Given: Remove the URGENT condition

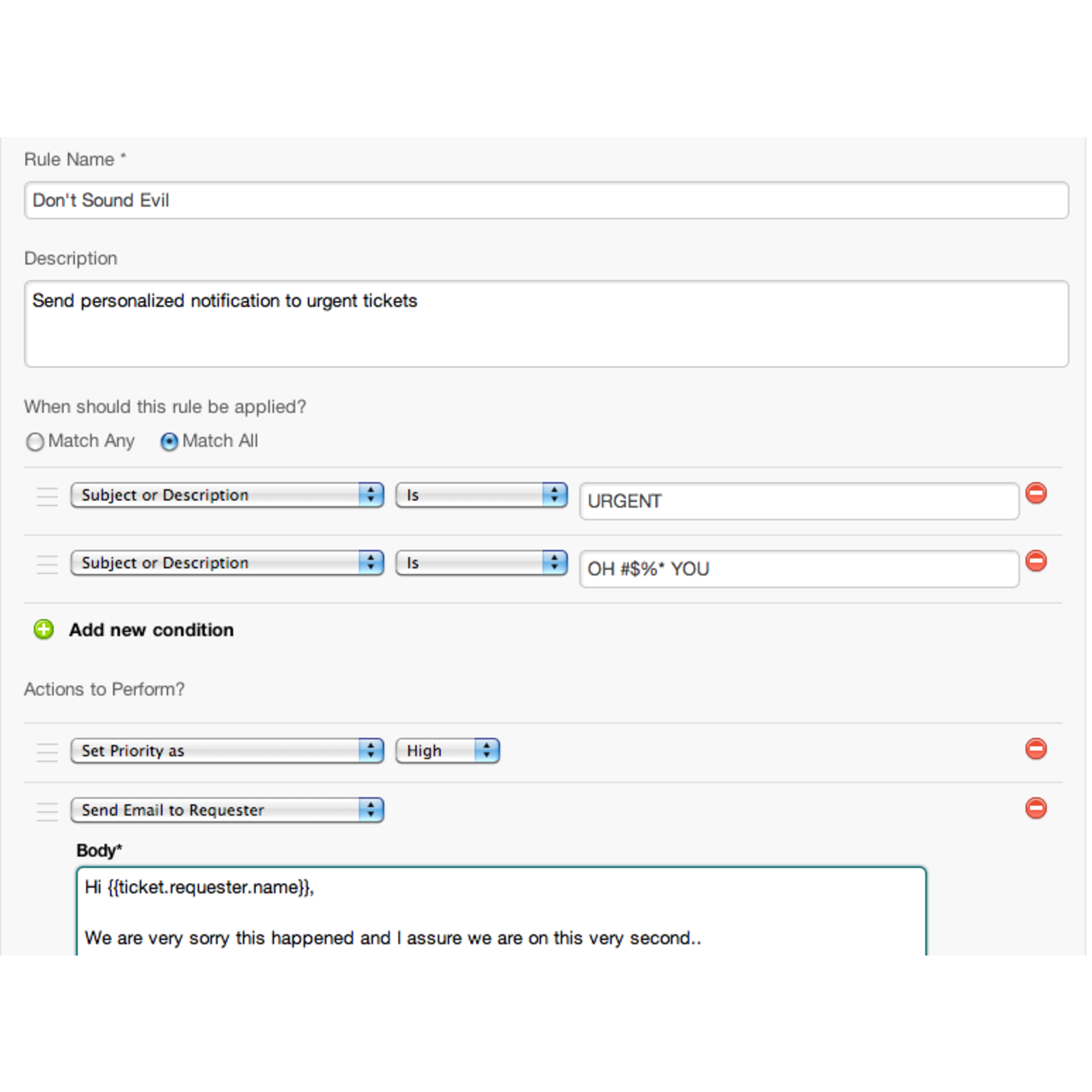Looking at the screenshot, I should [1036, 493].
